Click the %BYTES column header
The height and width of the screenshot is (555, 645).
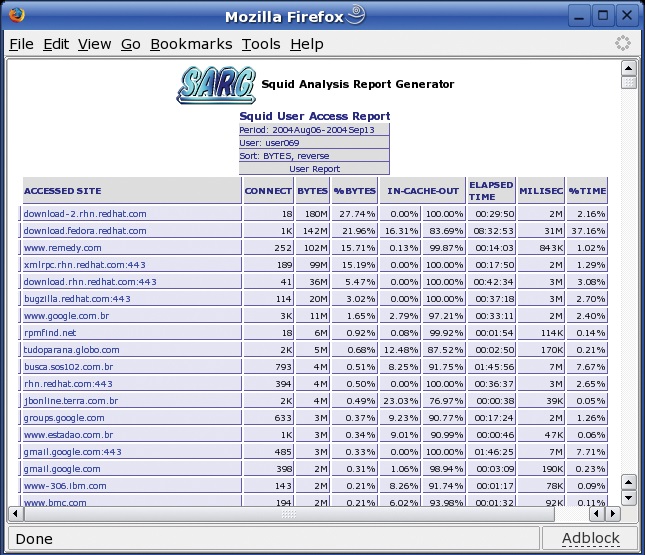(355, 190)
